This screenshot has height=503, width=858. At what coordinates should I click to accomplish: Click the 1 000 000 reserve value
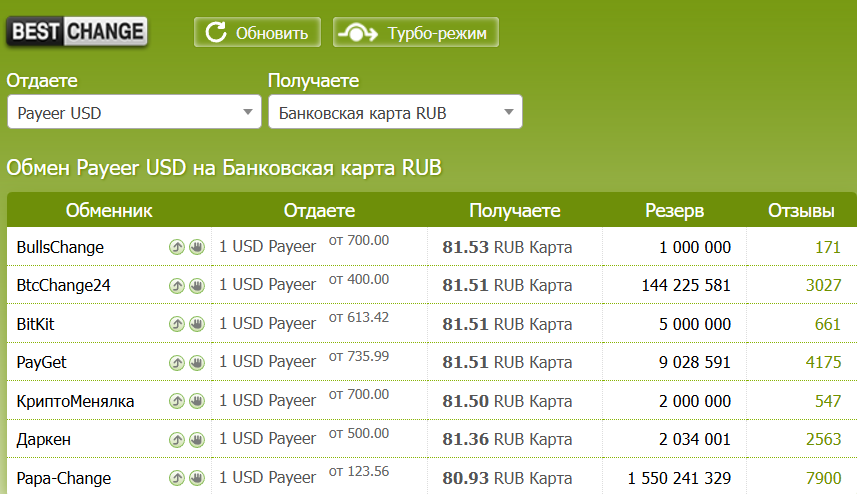[695, 247]
